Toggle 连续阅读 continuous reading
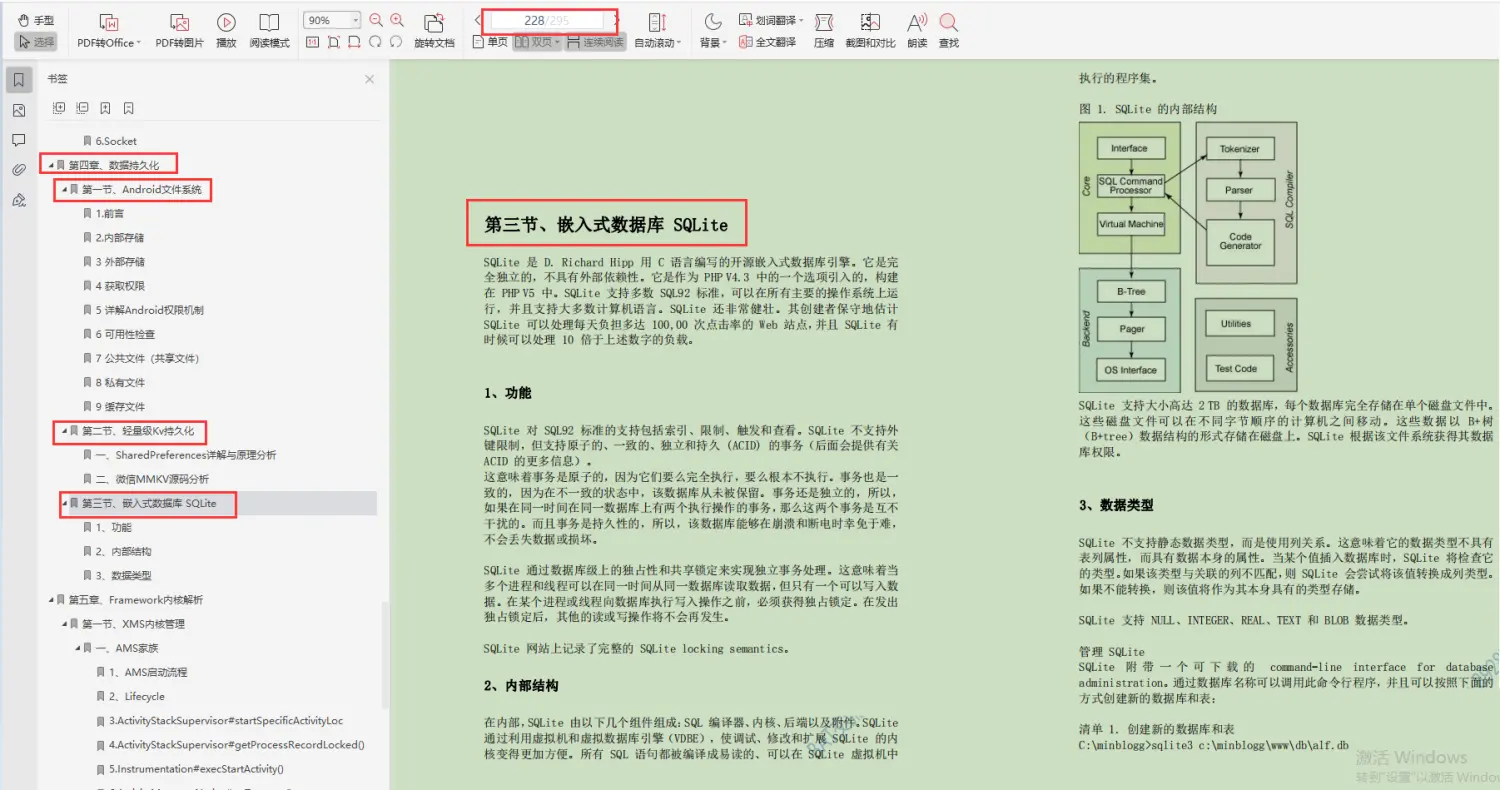Image resolution: width=1500 pixels, height=790 pixels. (x=596, y=42)
